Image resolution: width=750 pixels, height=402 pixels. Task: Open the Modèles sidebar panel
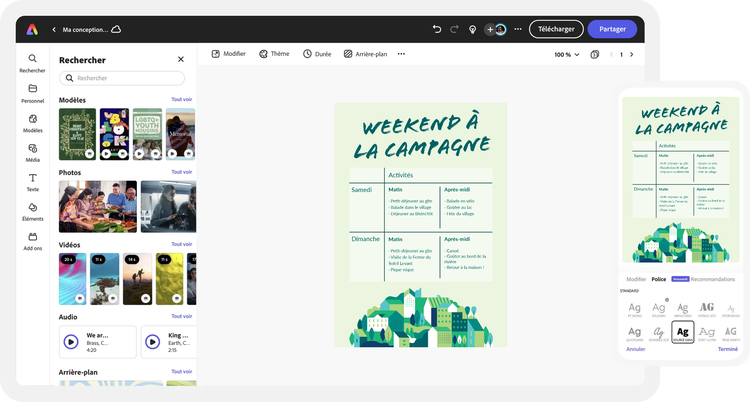pyautogui.click(x=33, y=123)
